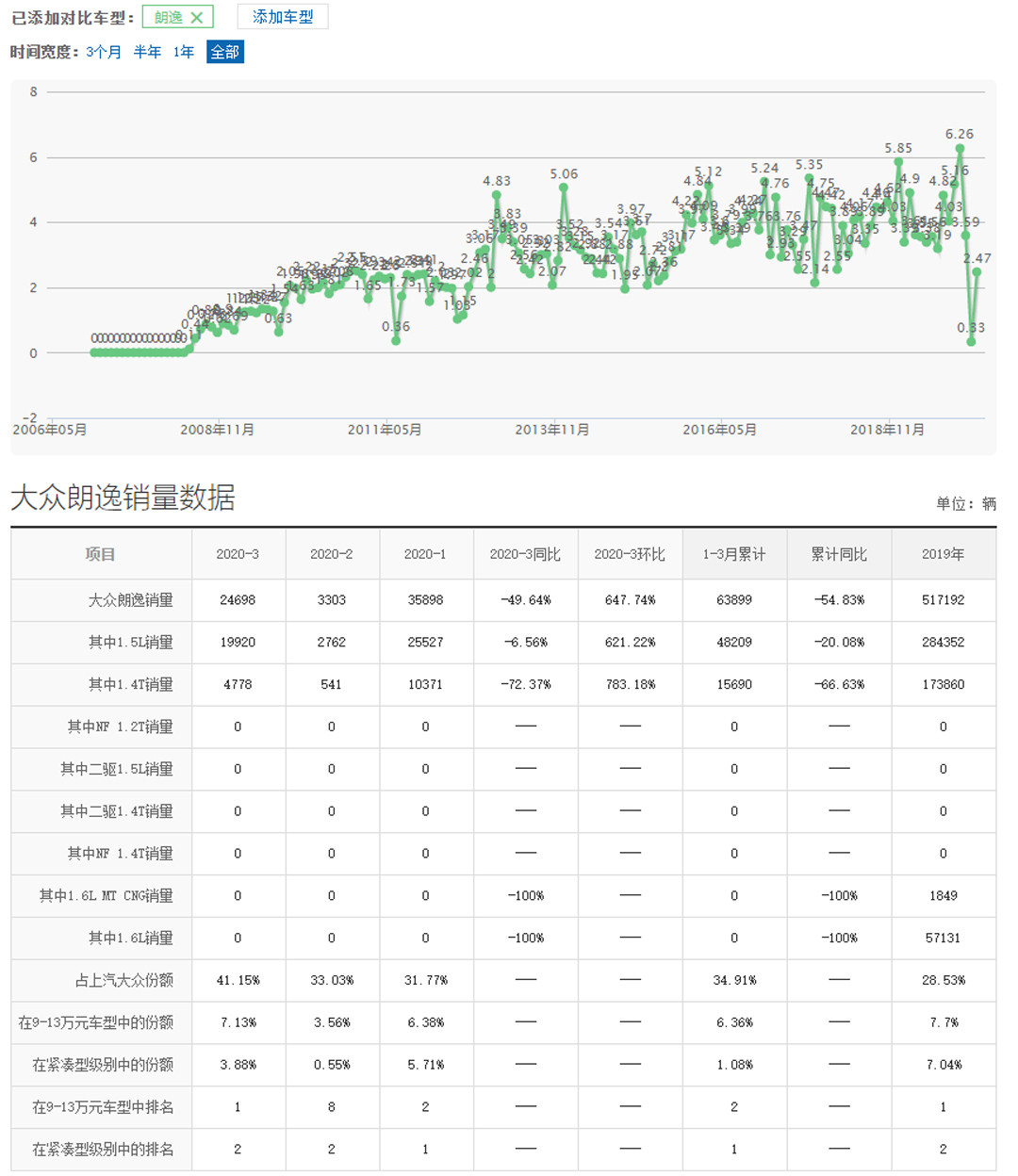Click the 5.85 data point on chart
The height and width of the screenshot is (1176, 1018).
[x=898, y=162]
